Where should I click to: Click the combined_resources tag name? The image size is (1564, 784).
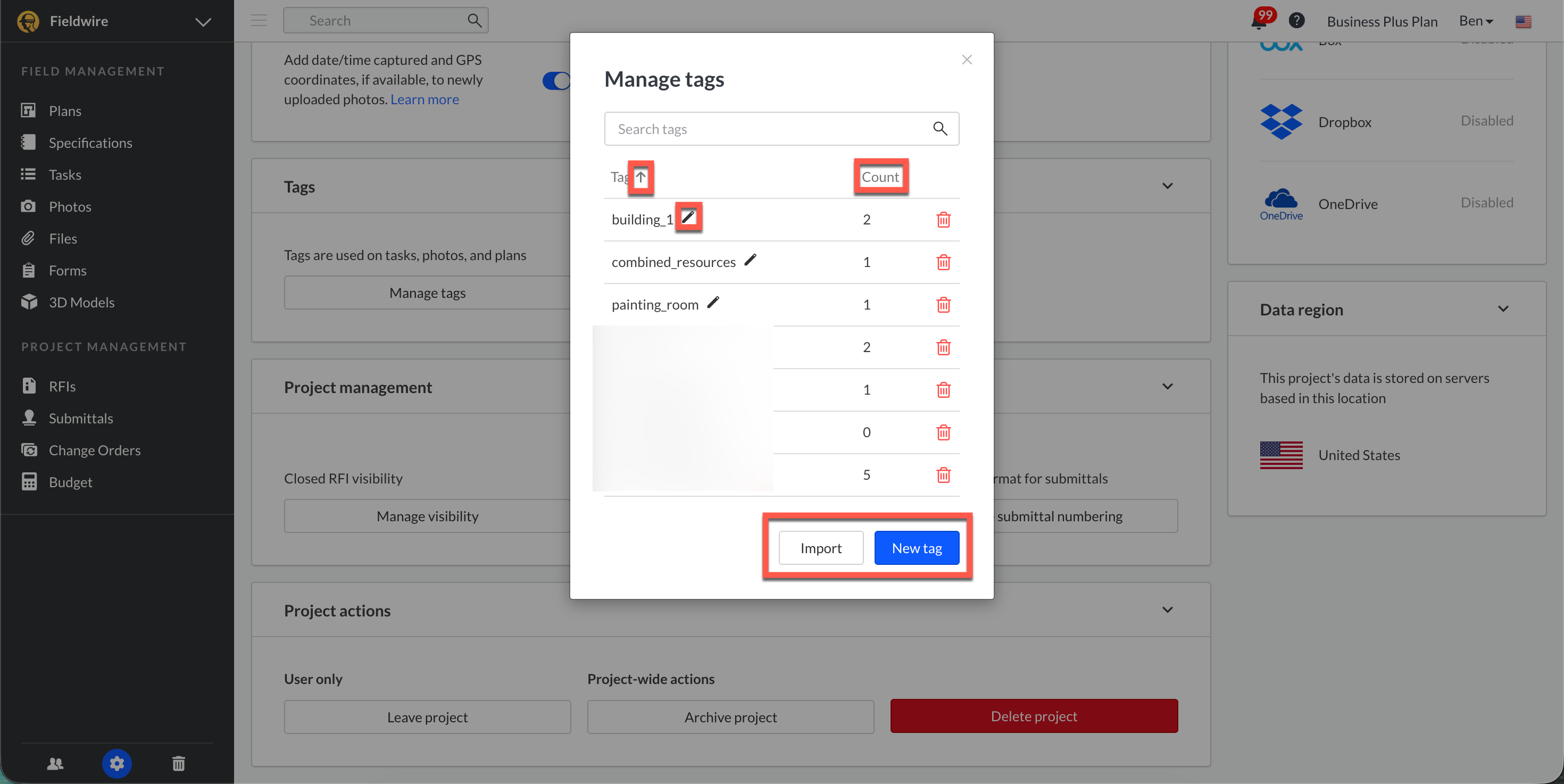pos(673,262)
